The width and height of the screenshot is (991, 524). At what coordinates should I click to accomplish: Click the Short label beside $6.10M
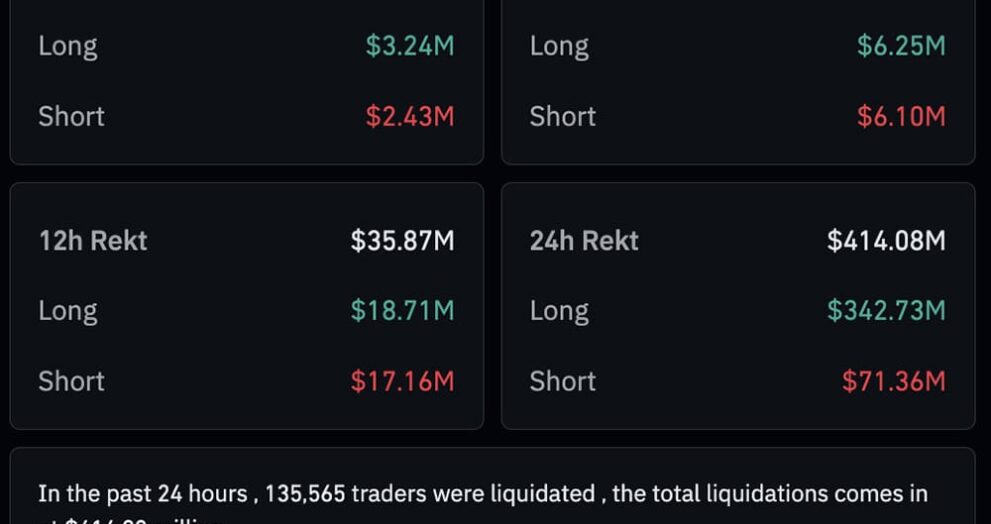point(562,116)
